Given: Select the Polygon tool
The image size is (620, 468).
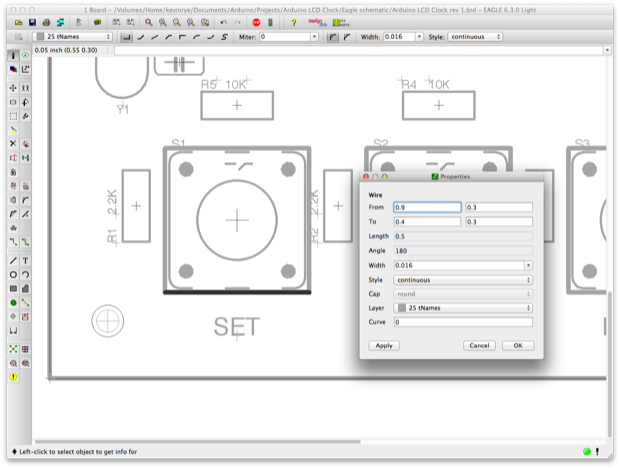Looking at the screenshot, I should [x=26, y=289].
